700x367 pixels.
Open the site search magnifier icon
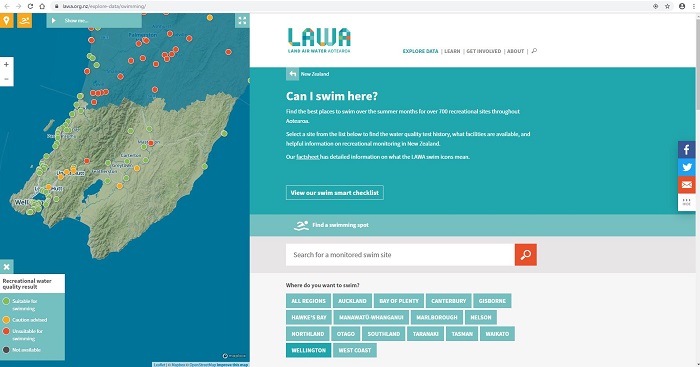(x=534, y=51)
